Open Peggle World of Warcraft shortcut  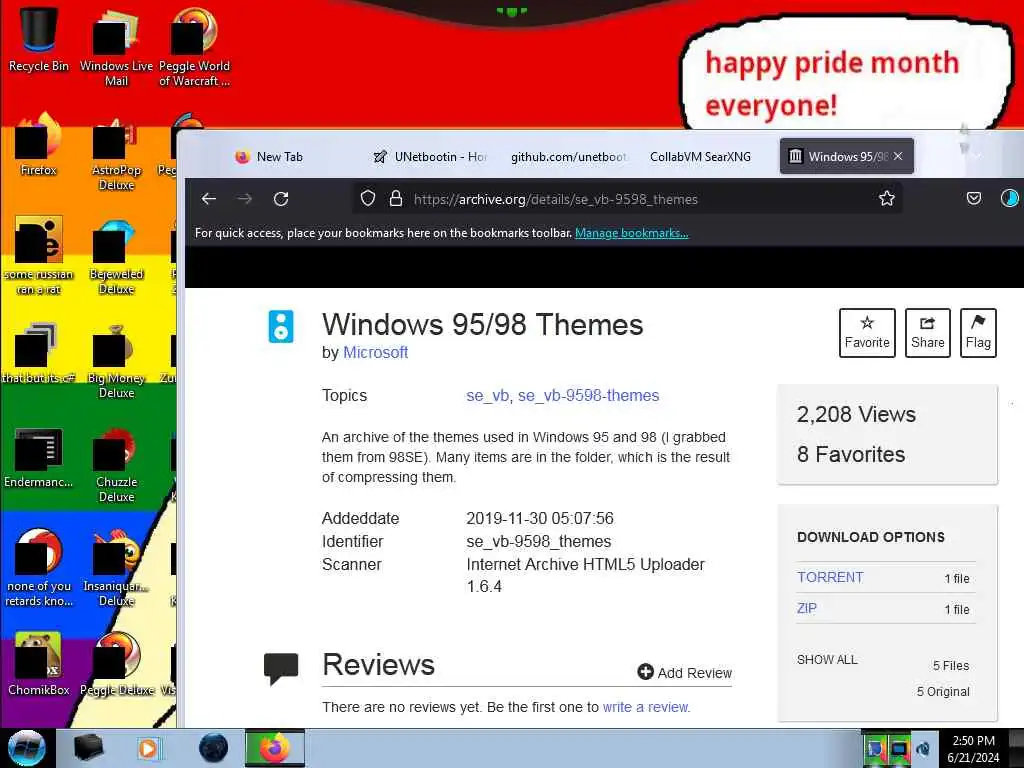tap(194, 49)
